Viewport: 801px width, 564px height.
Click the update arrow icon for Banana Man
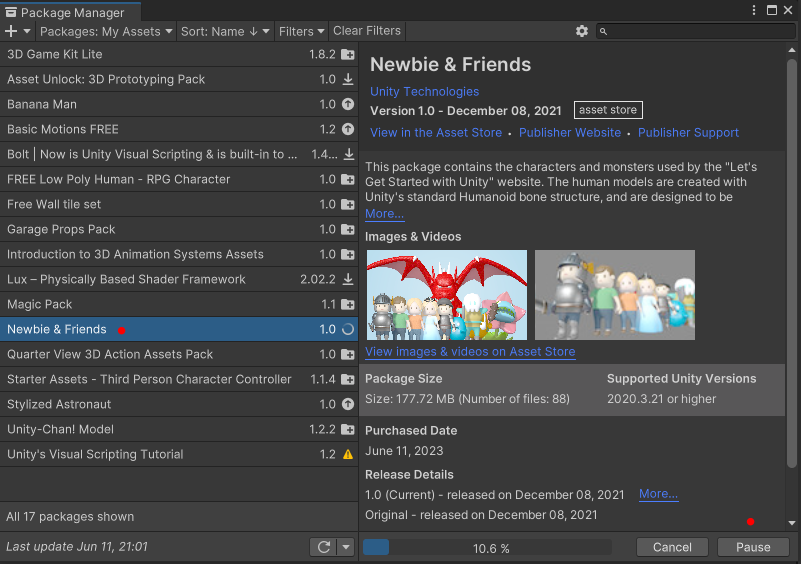(x=348, y=104)
